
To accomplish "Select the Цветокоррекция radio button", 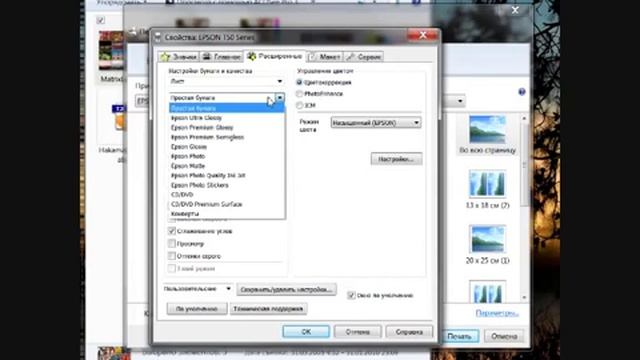I will tap(299, 82).
